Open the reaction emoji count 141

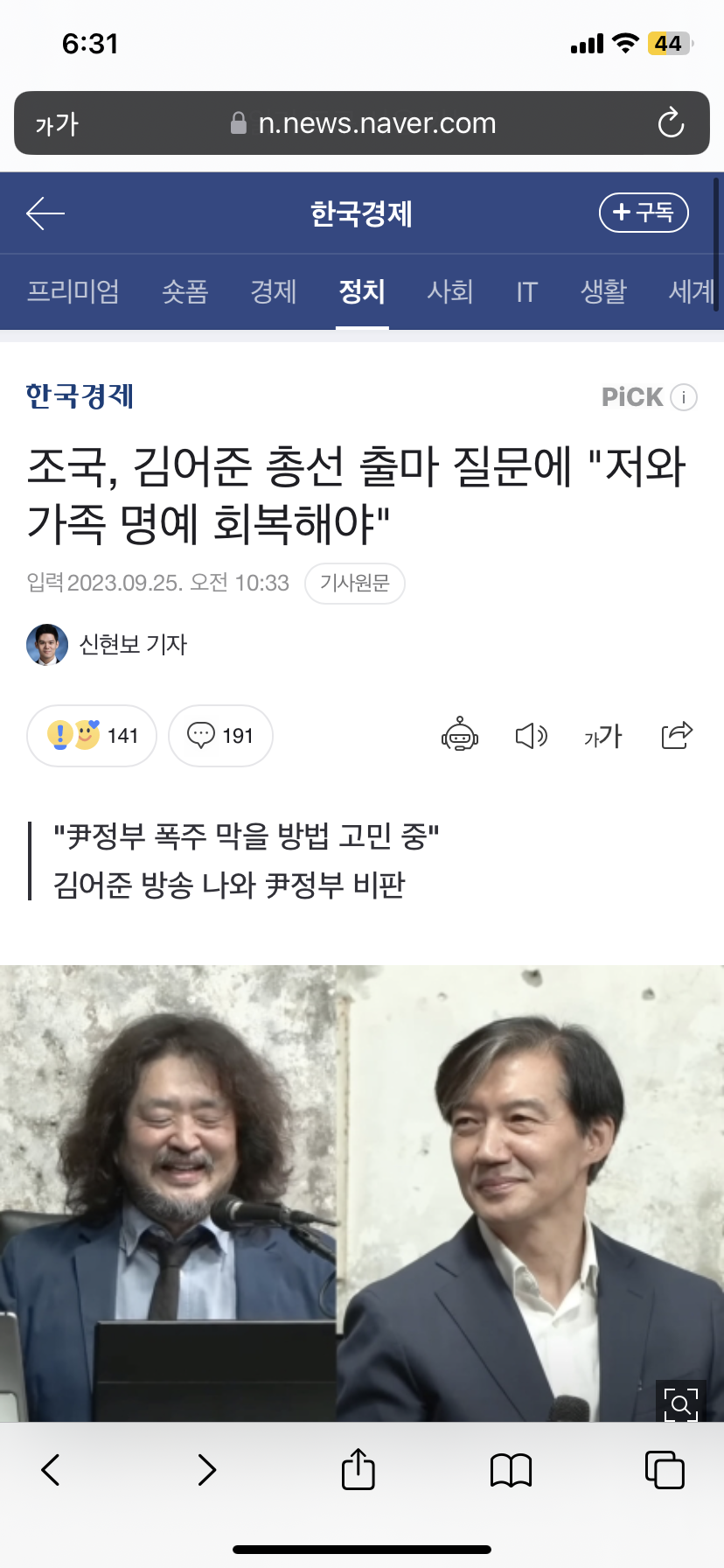(x=92, y=736)
